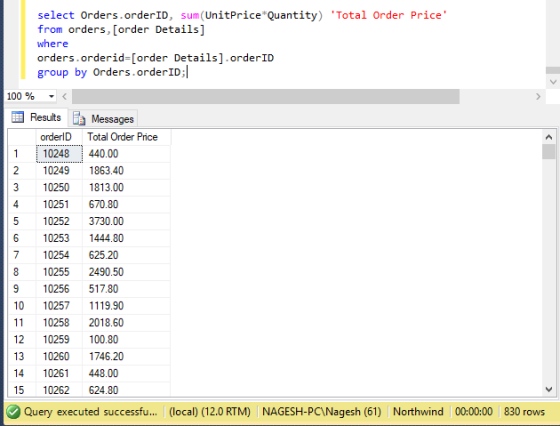Switch to the Results tab
Image resolution: width=560 pixels, height=426 pixels.
[x=36, y=117]
